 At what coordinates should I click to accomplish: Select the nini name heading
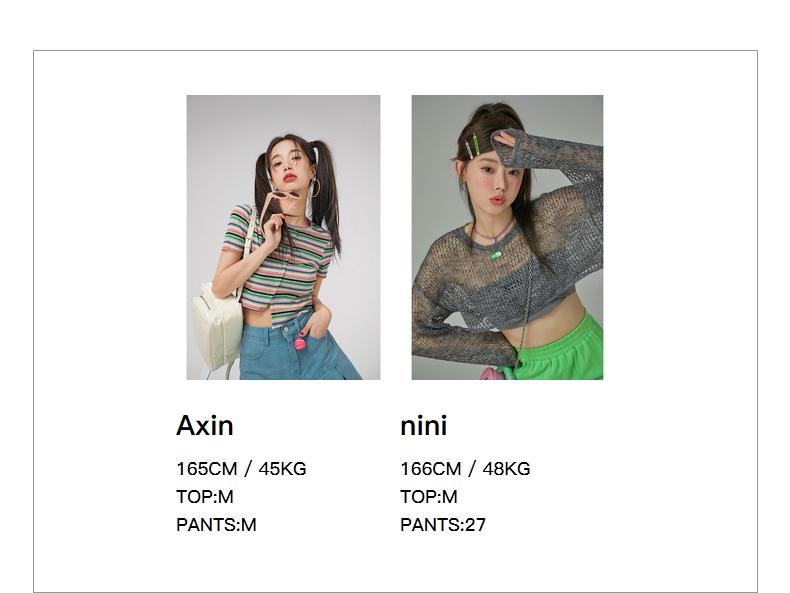(423, 426)
